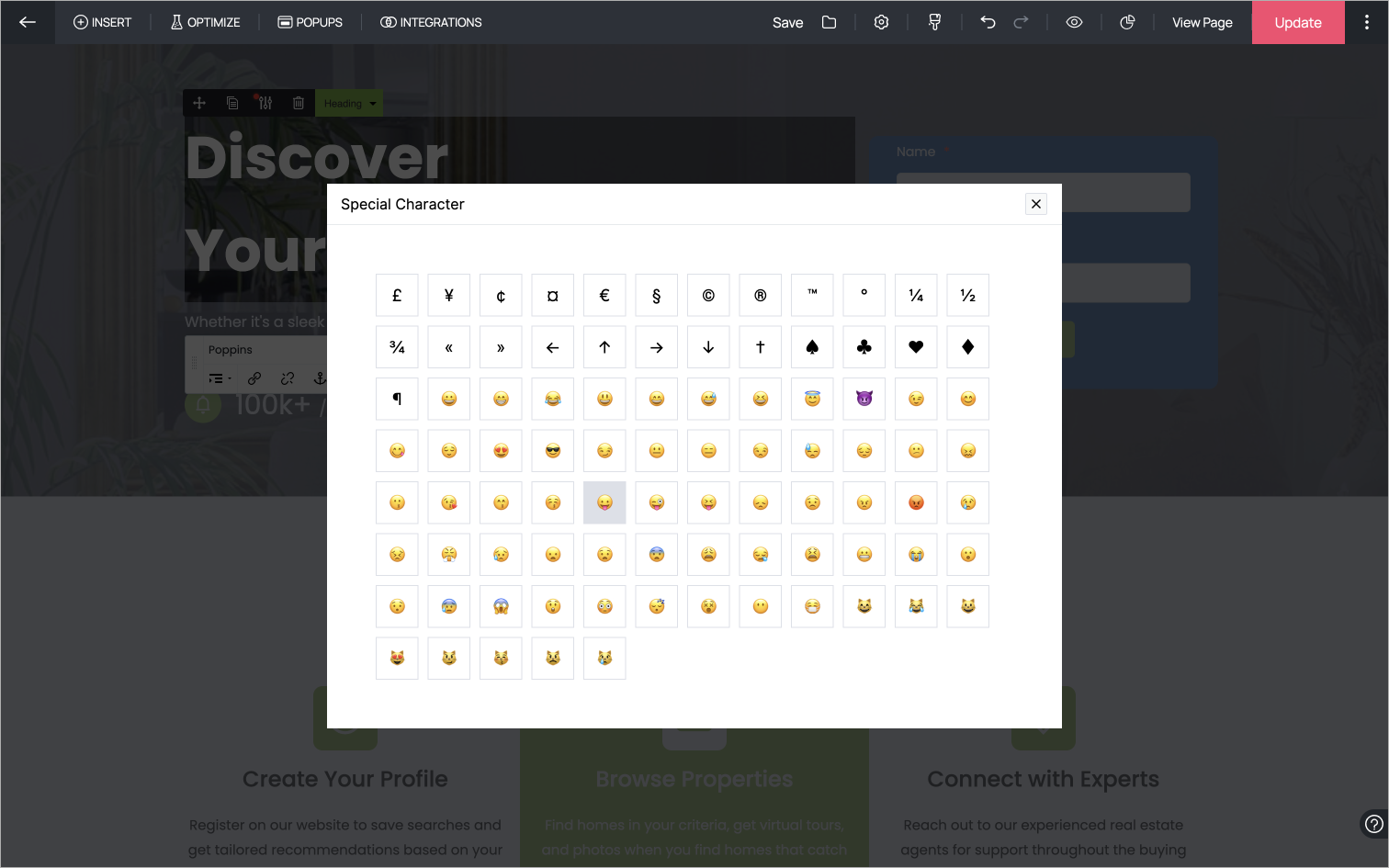Delete the heading element with trash icon
This screenshot has width=1389, height=868.
coord(299,103)
